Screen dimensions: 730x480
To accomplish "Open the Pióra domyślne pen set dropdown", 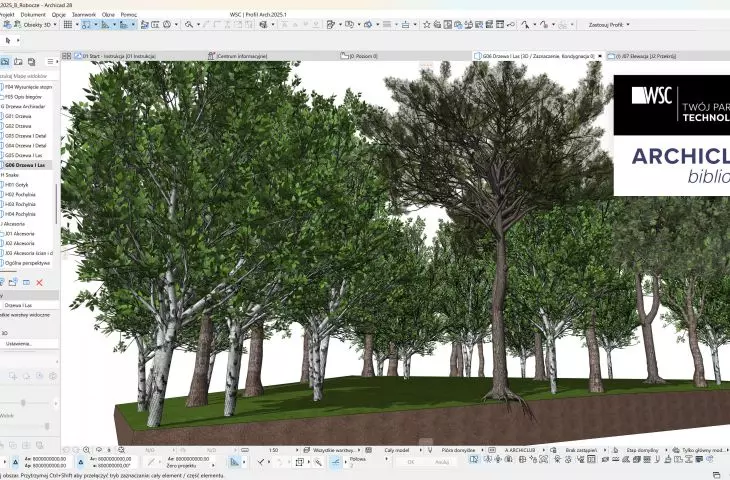I will point(458,450).
